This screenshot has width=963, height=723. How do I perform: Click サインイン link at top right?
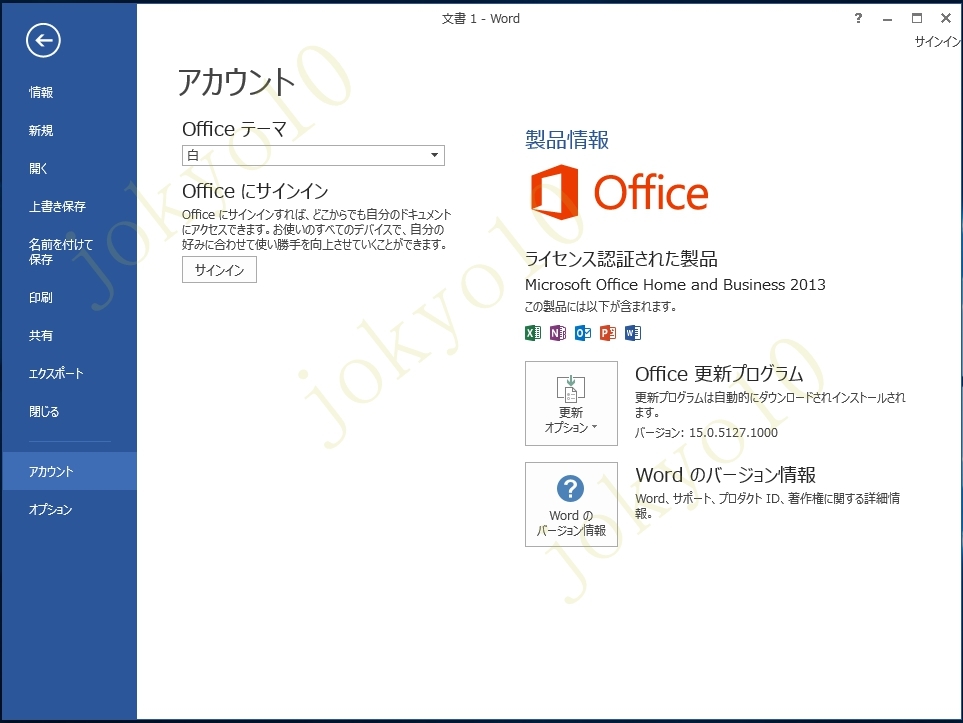coord(937,41)
